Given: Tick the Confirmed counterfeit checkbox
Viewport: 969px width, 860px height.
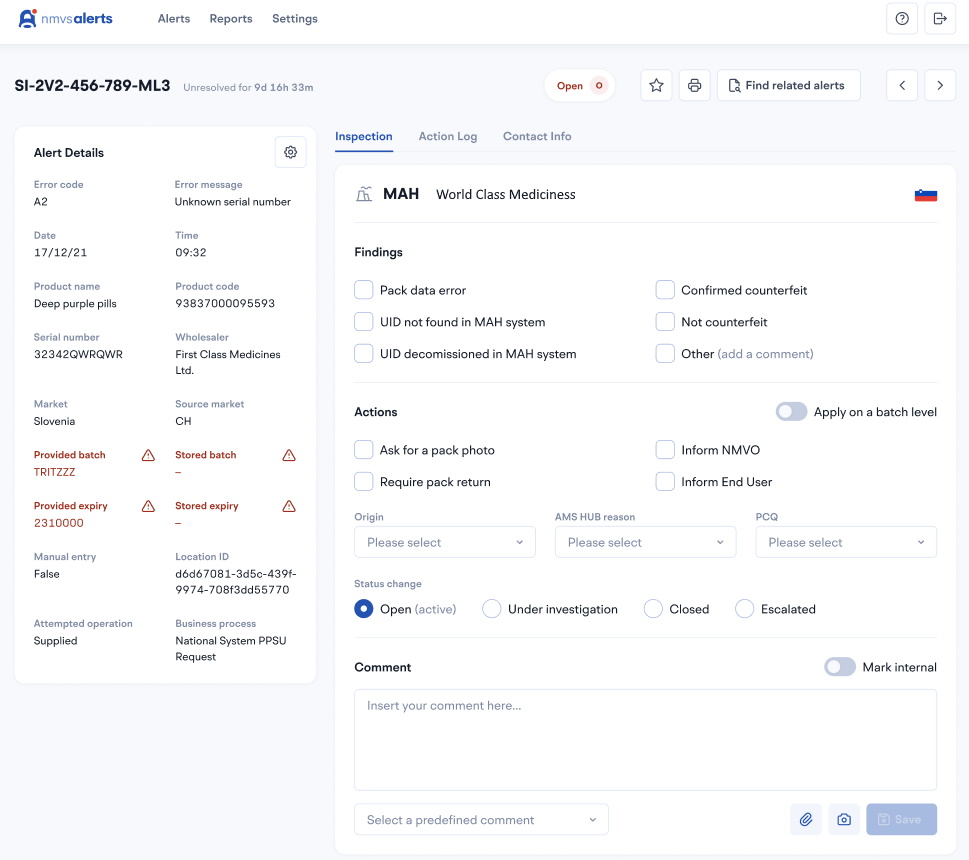Looking at the screenshot, I should tap(665, 290).
